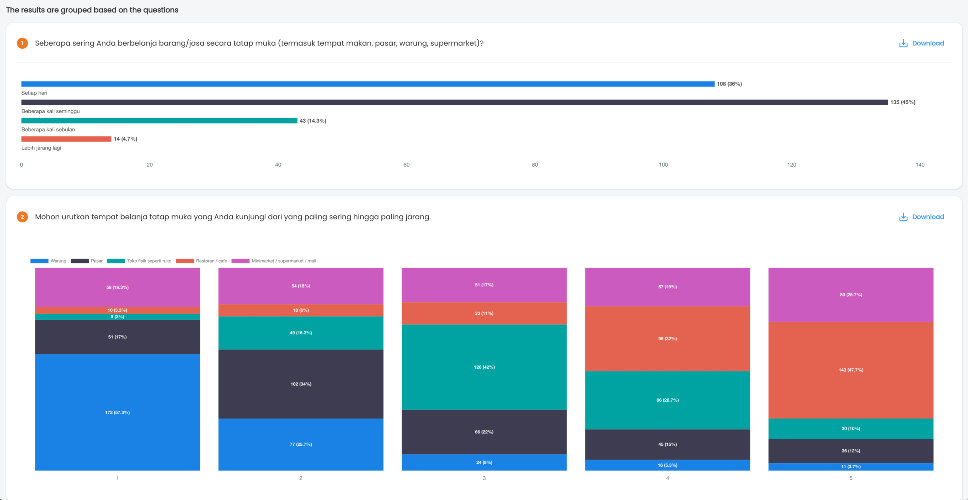968x500 pixels.
Task: Click the download arrow icon for question 2
Action: coord(903,217)
